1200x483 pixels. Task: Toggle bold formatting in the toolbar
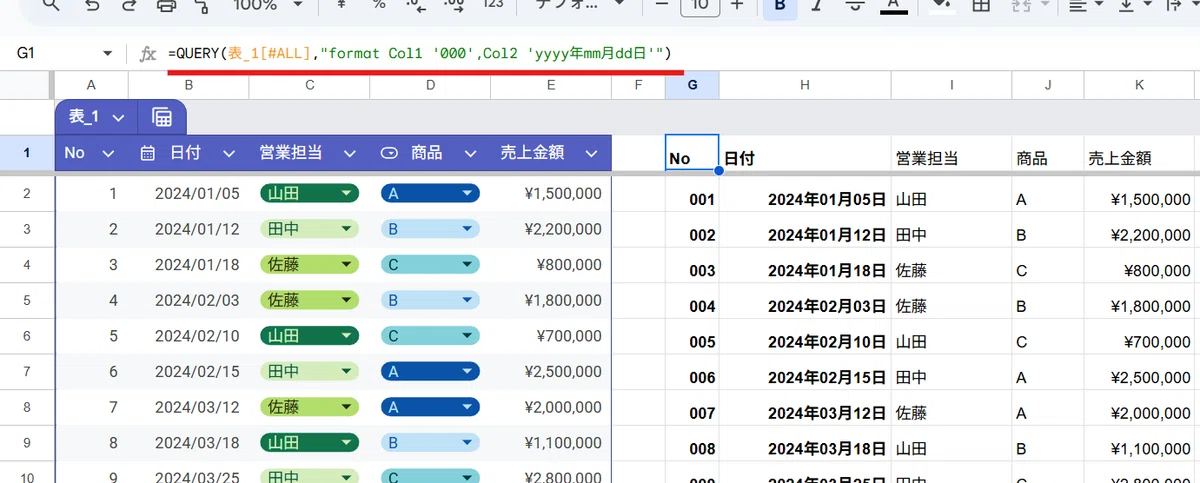tap(778, 6)
